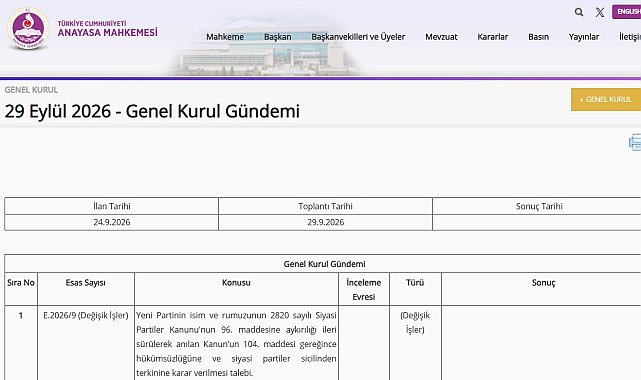Click the printer icon to print

tap(635, 142)
